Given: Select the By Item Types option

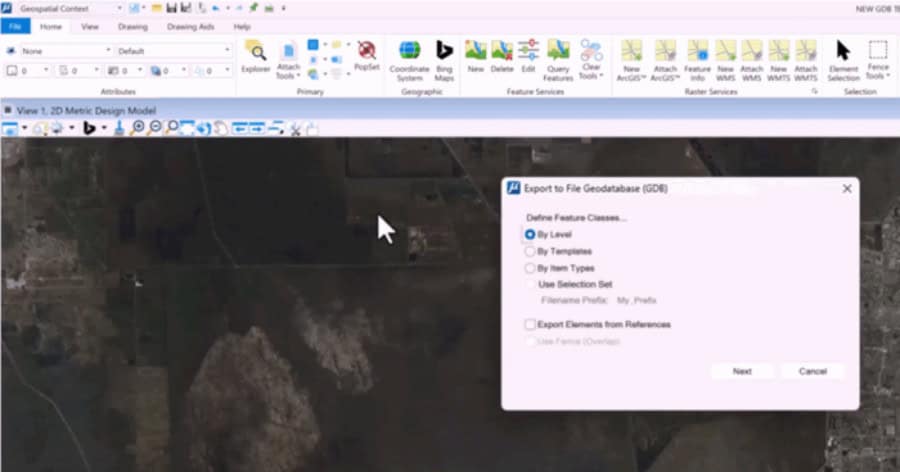Looking at the screenshot, I should pos(530,269).
